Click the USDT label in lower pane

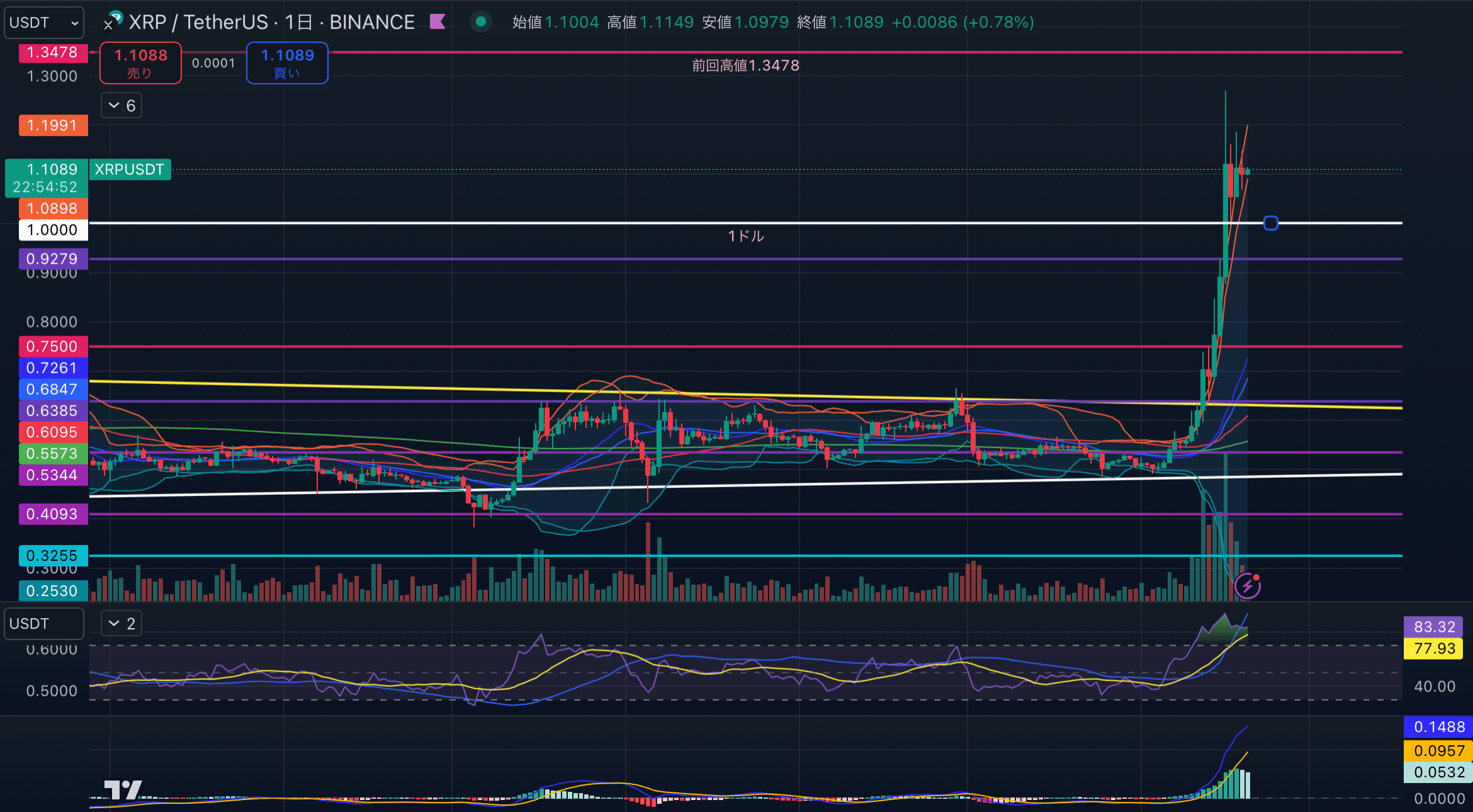[x=44, y=624]
